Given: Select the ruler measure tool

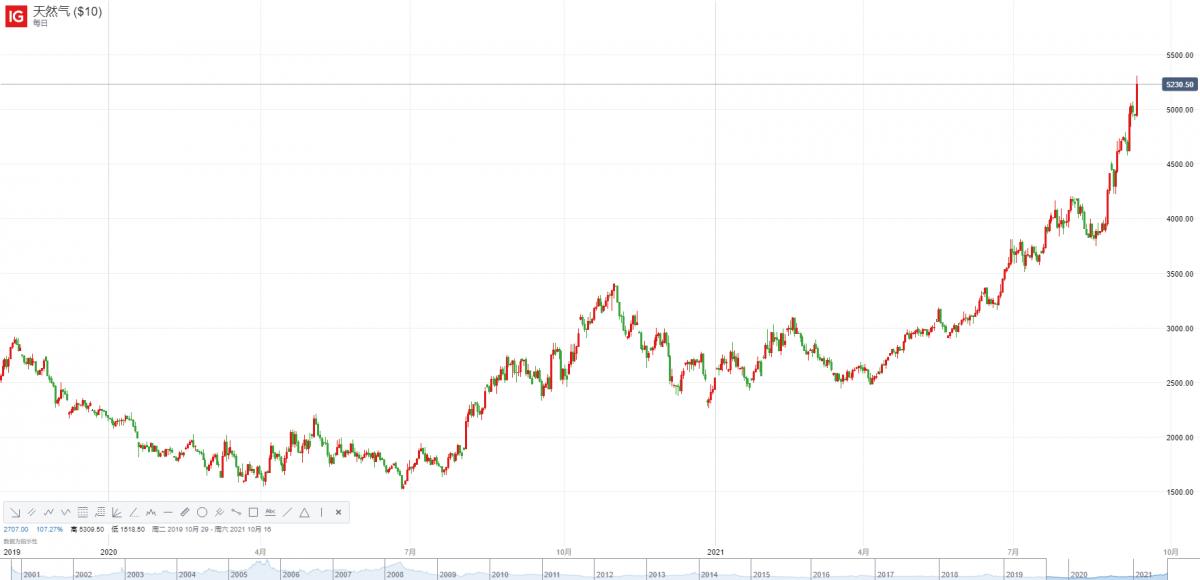Looking at the screenshot, I should pyautogui.click(x=185, y=512).
